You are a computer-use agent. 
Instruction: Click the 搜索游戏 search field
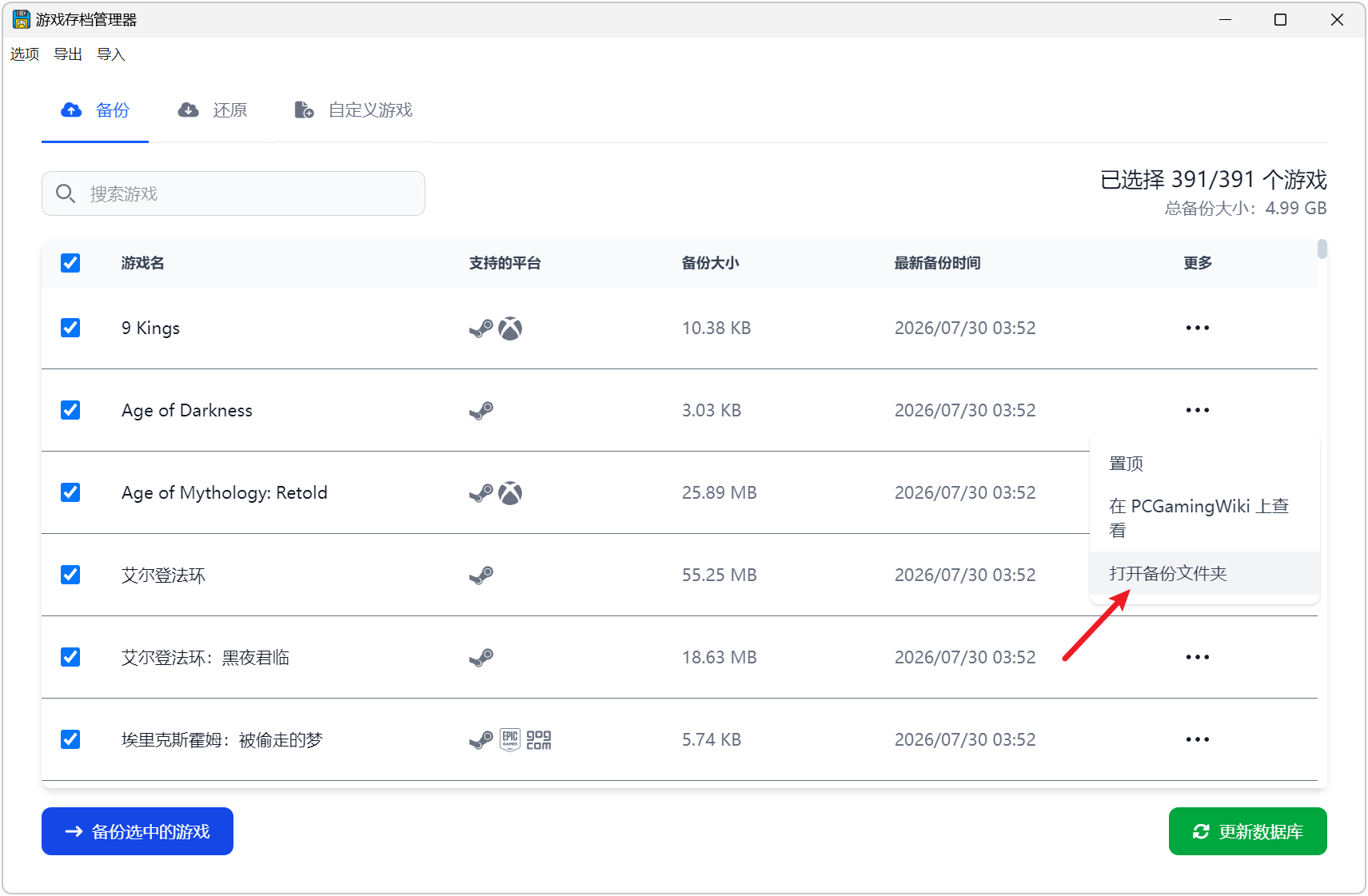click(233, 193)
